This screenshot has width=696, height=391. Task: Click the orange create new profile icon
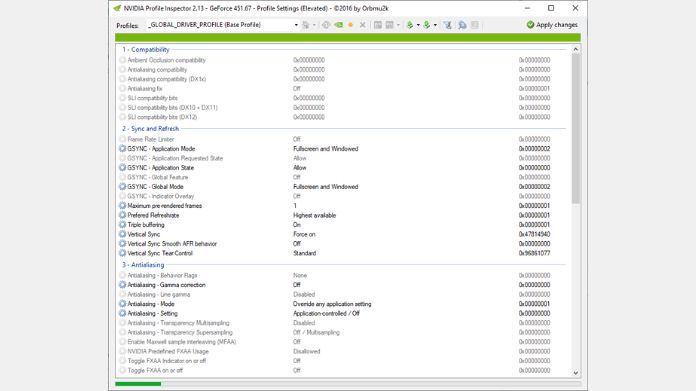click(351, 25)
